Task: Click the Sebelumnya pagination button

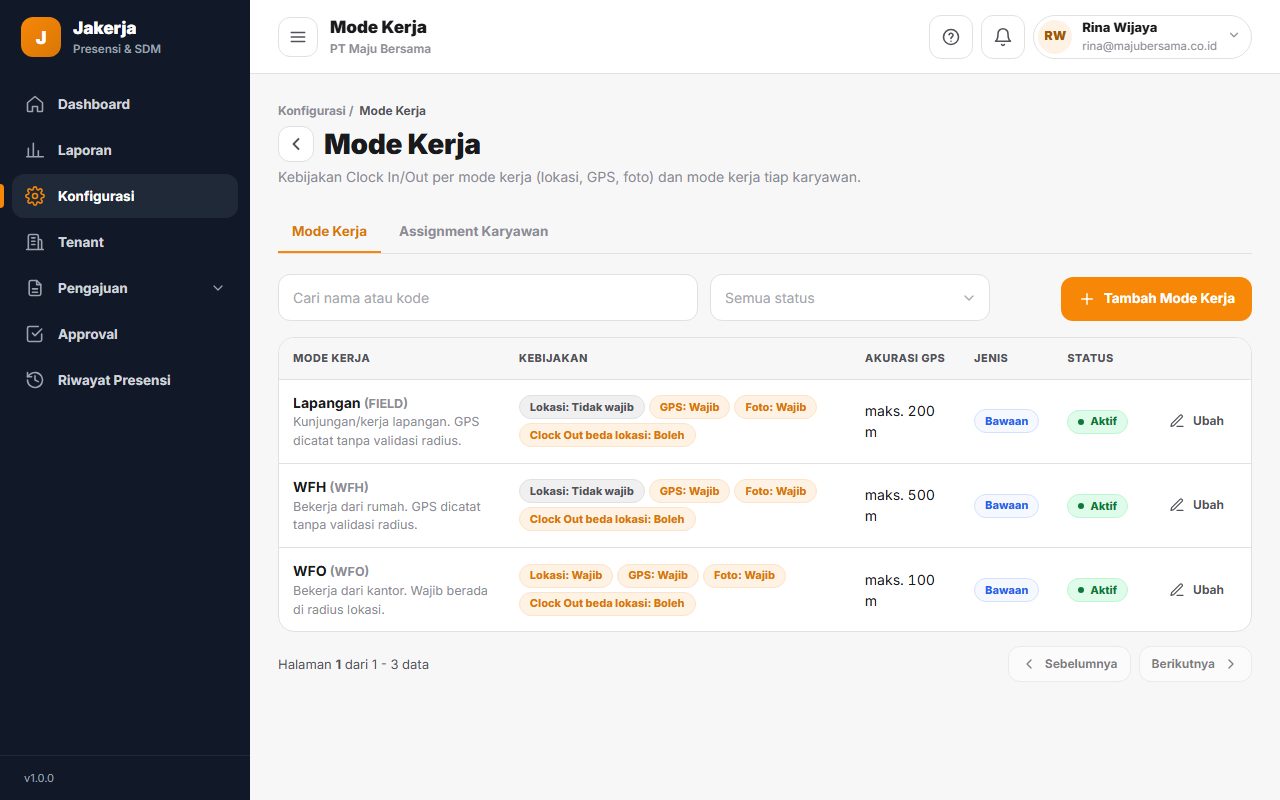Action: click(1069, 664)
